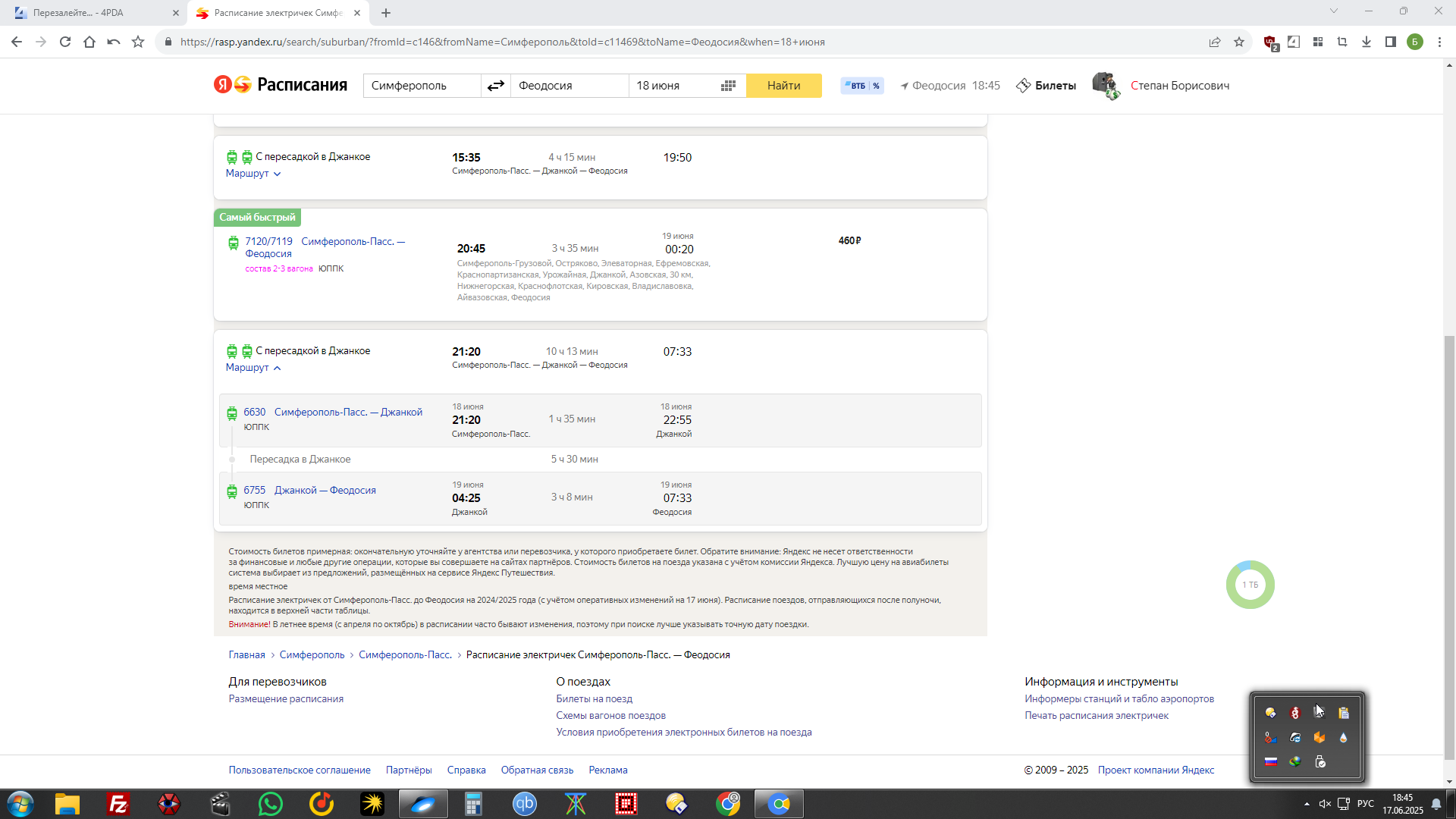Click the clipboard tray icon in popup

1344,713
